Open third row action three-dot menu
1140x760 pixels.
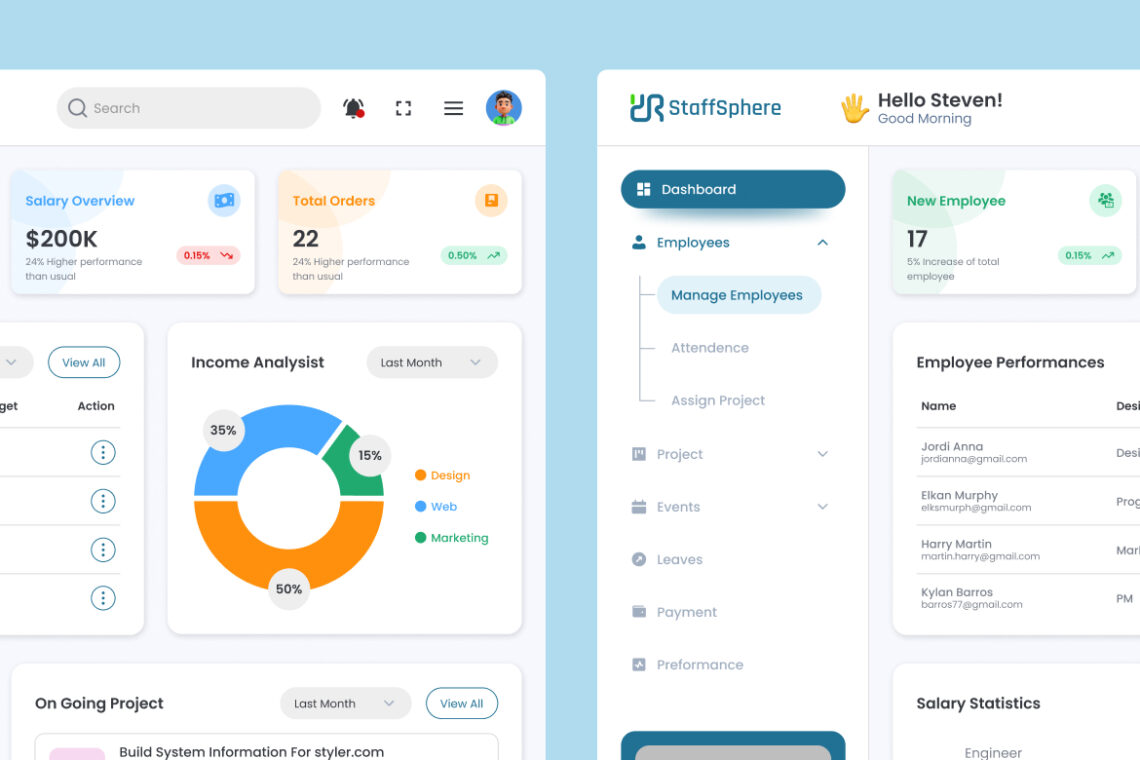click(x=103, y=550)
